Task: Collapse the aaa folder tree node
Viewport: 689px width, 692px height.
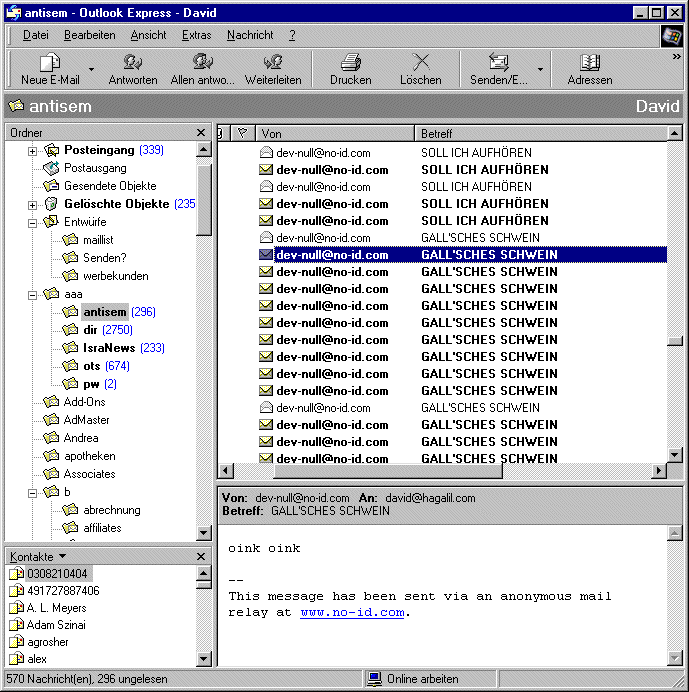Action: pos(33,294)
